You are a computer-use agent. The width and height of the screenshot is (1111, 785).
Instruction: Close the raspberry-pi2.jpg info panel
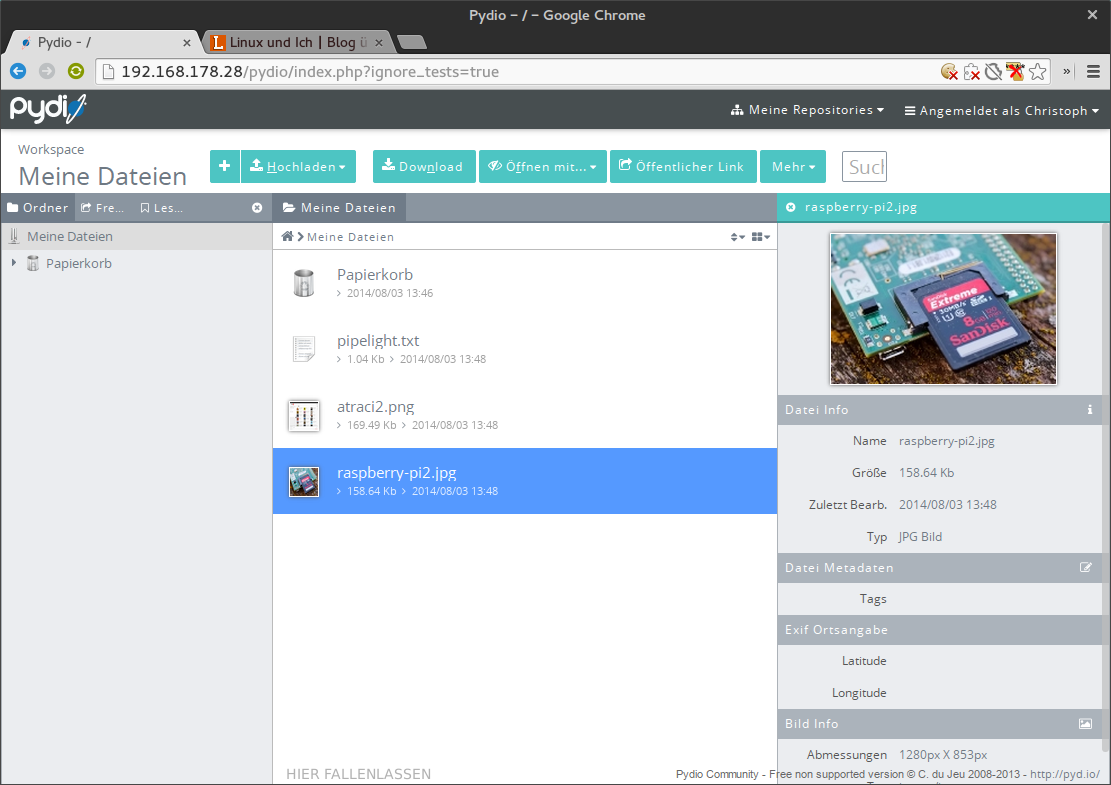[x=791, y=208]
